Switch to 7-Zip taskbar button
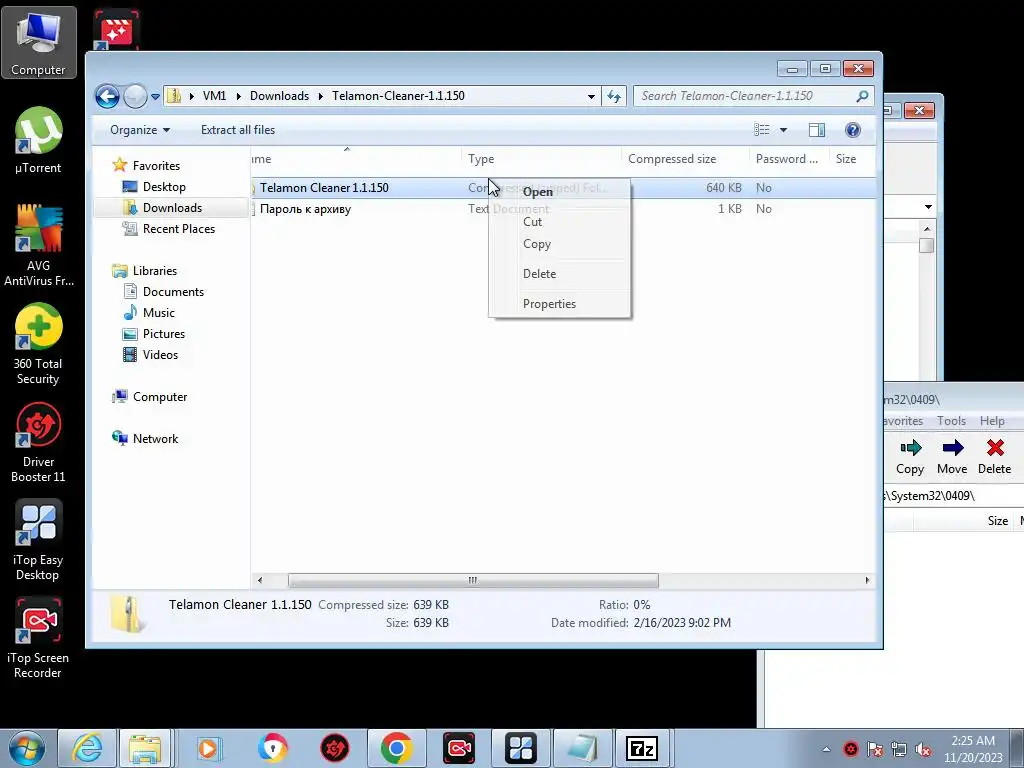Image resolution: width=1024 pixels, height=768 pixels. point(641,748)
